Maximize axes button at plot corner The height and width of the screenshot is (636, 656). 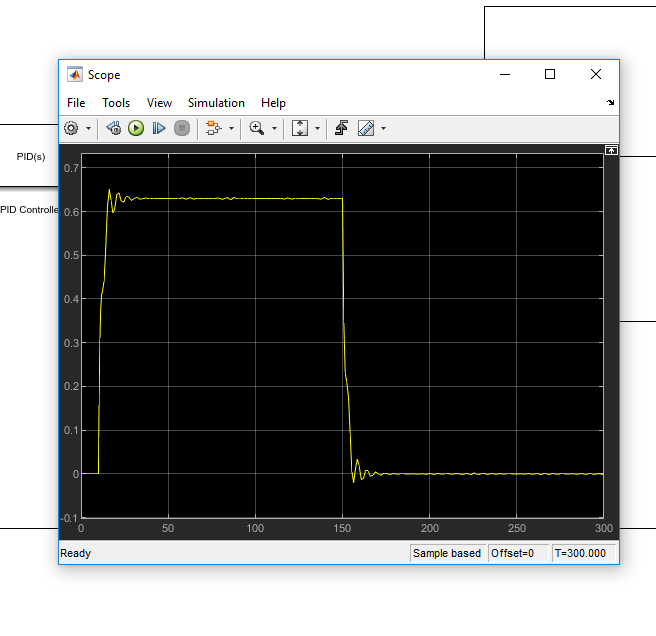[x=611, y=150]
